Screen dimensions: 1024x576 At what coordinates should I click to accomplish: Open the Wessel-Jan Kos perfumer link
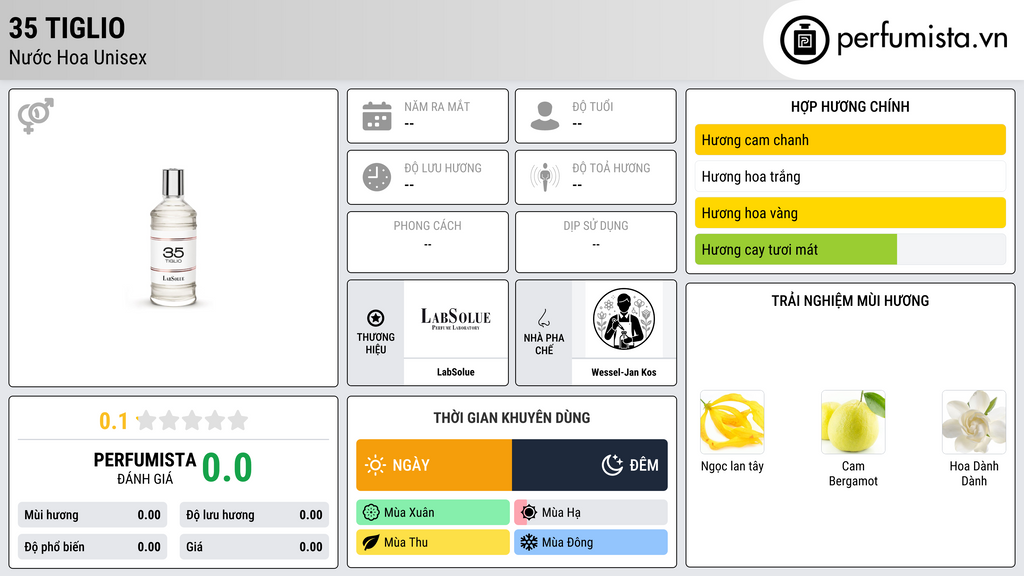tap(624, 372)
